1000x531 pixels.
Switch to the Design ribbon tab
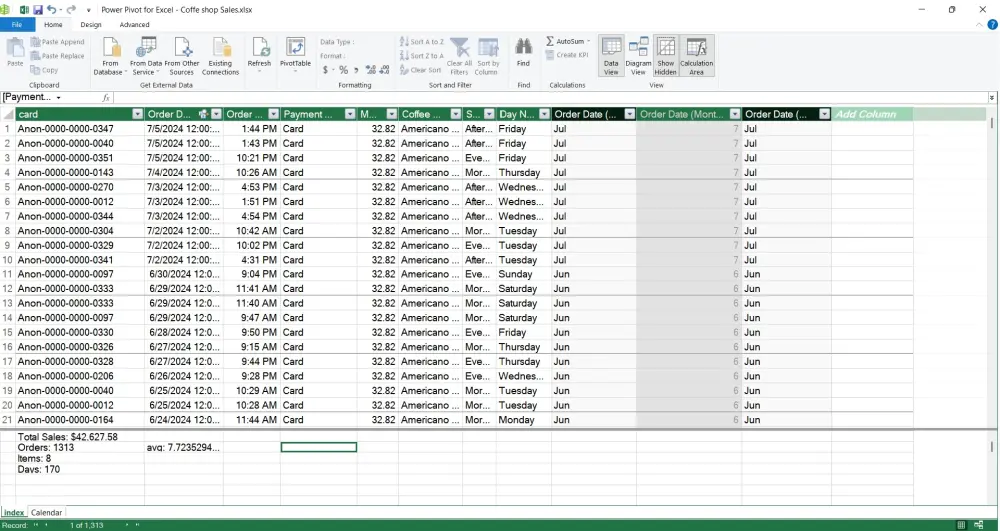click(91, 25)
